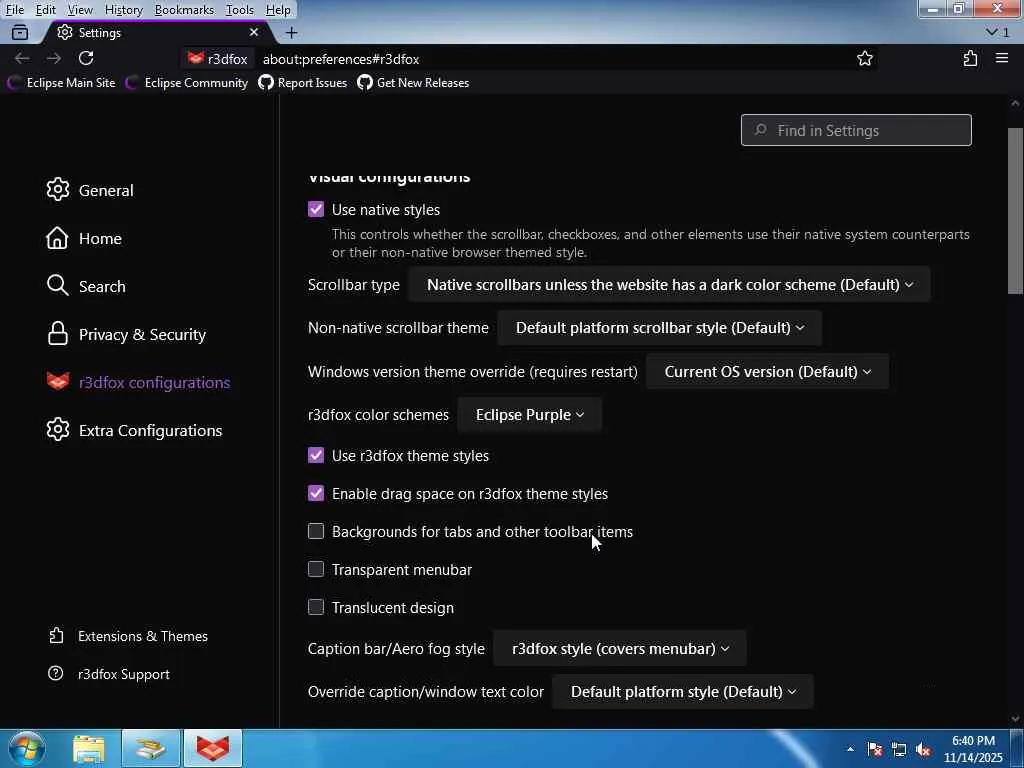The image size is (1024, 768).
Task: Show hidden system tray icons
Action: tap(850, 749)
